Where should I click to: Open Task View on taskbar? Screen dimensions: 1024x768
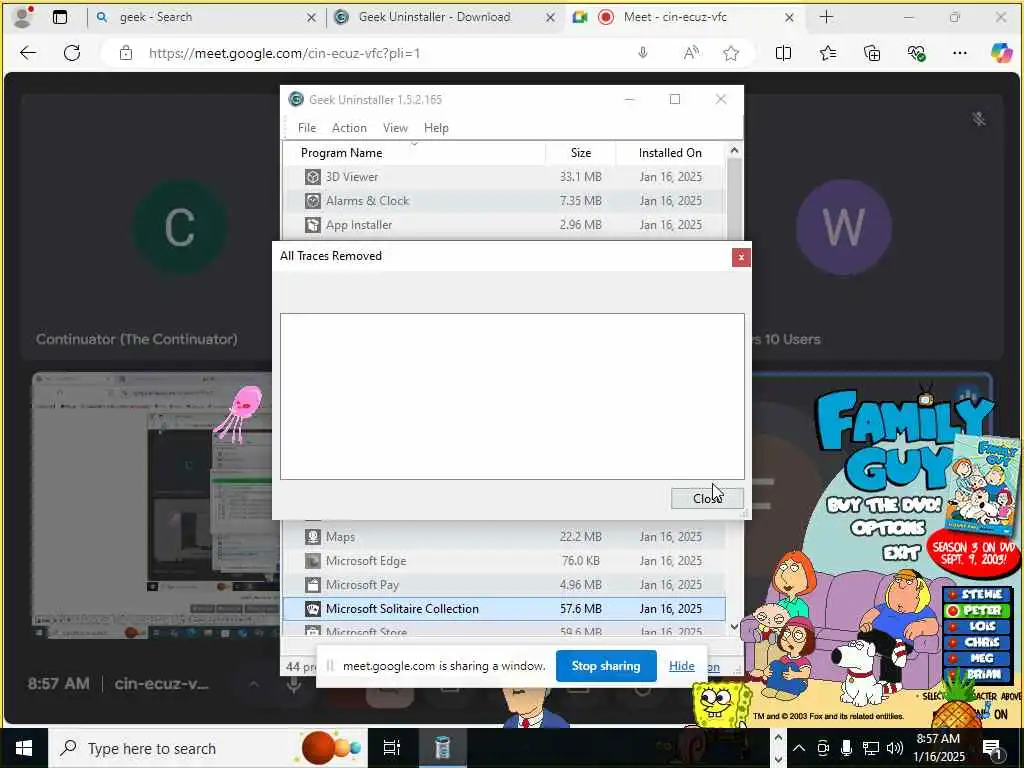coord(392,748)
